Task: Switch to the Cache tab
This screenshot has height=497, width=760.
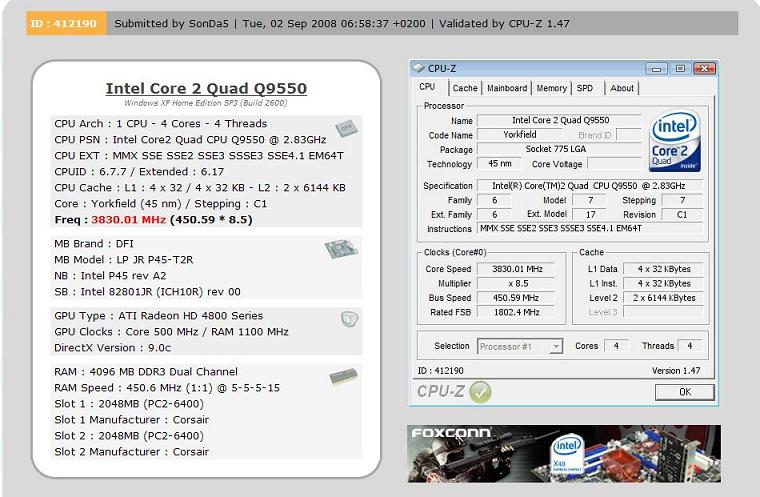Action: (465, 88)
